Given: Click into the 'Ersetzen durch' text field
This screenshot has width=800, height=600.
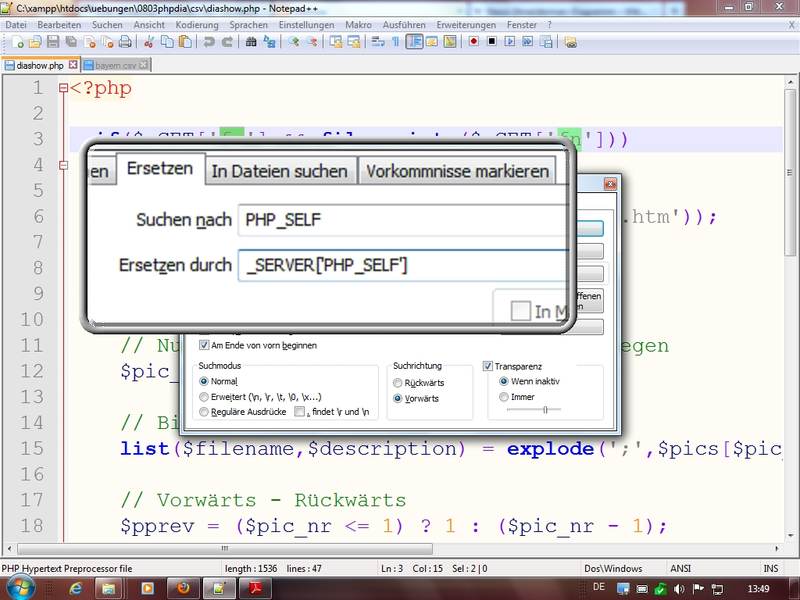Looking at the screenshot, I should point(400,265).
